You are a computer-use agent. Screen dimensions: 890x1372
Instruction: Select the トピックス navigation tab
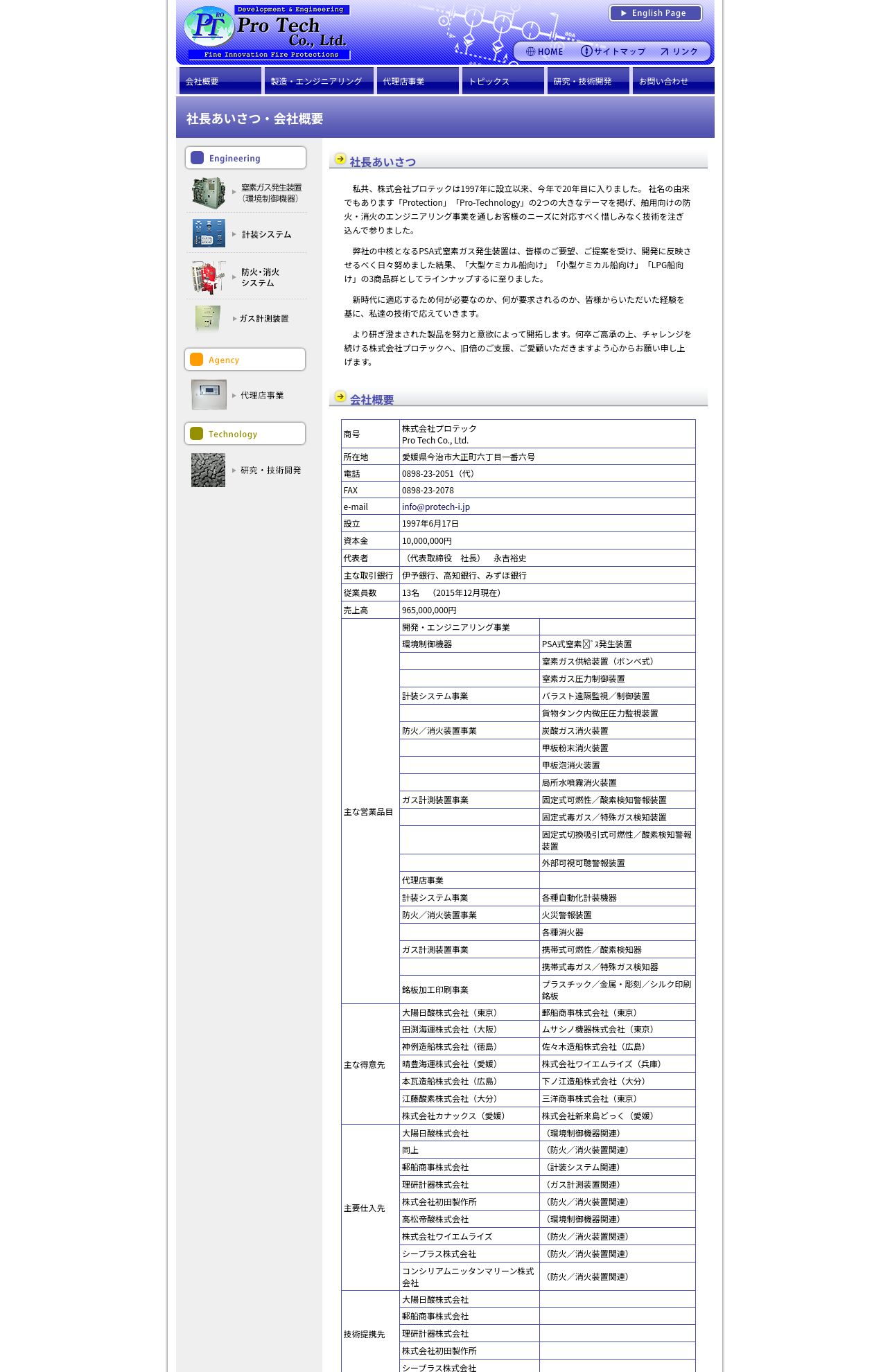click(503, 81)
